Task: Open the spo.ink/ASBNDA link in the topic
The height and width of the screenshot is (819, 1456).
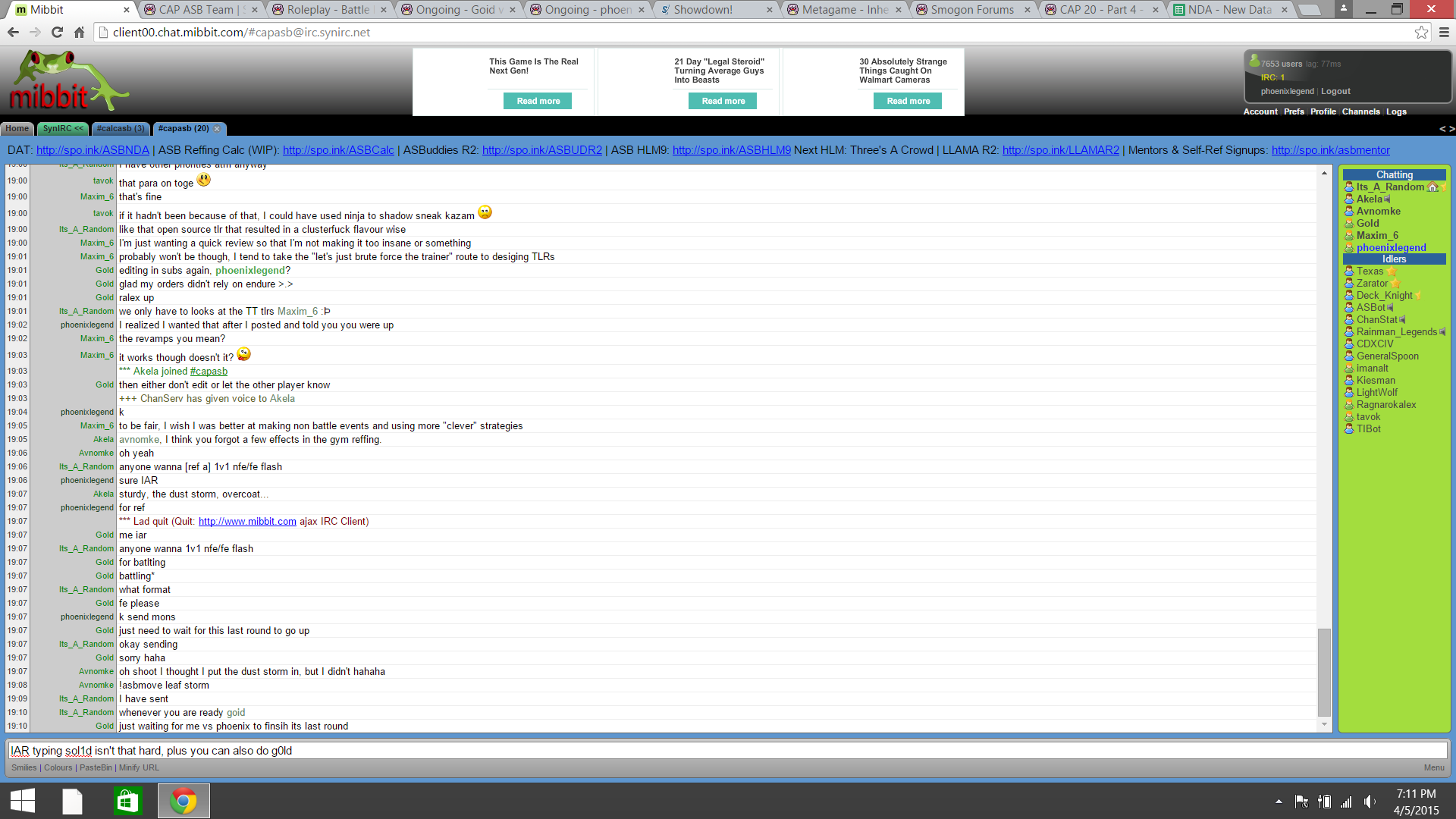Action: point(93,150)
